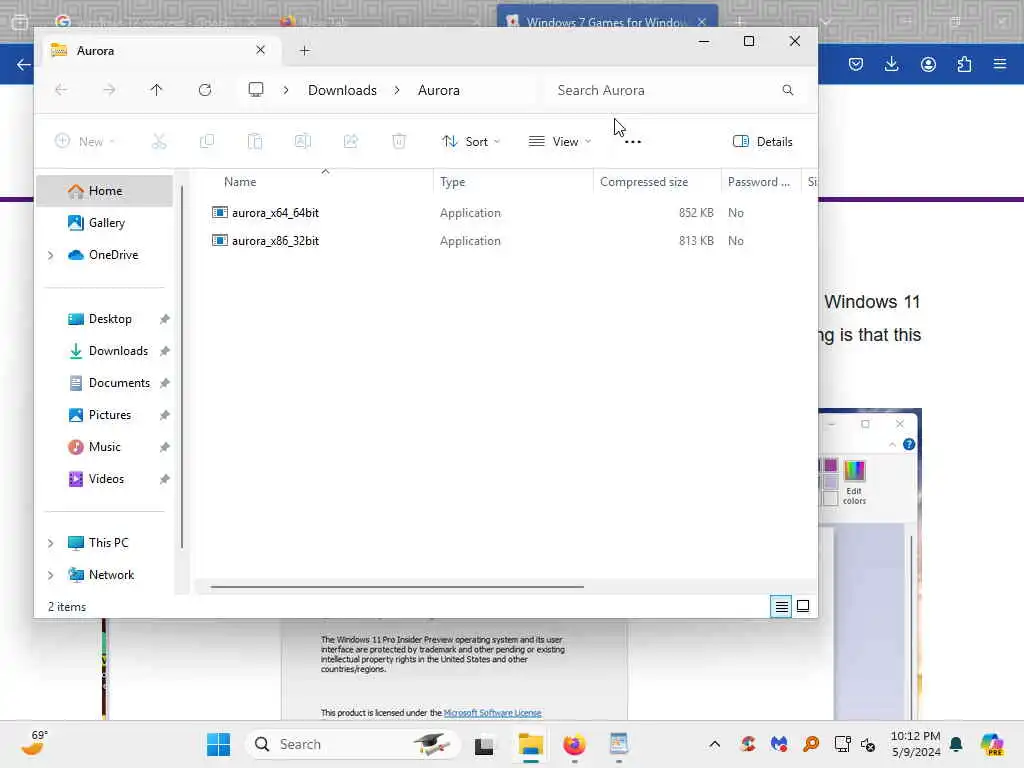Open the See more three-dots menu
The image size is (1024, 768).
pyautogui.click(x=633, y=142)
